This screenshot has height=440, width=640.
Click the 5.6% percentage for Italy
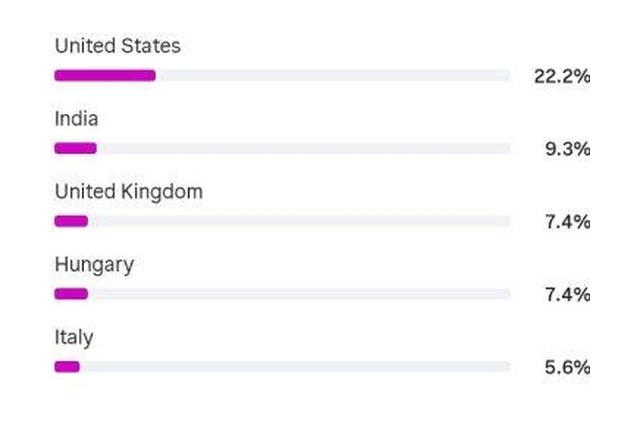(x=568, y=367)
